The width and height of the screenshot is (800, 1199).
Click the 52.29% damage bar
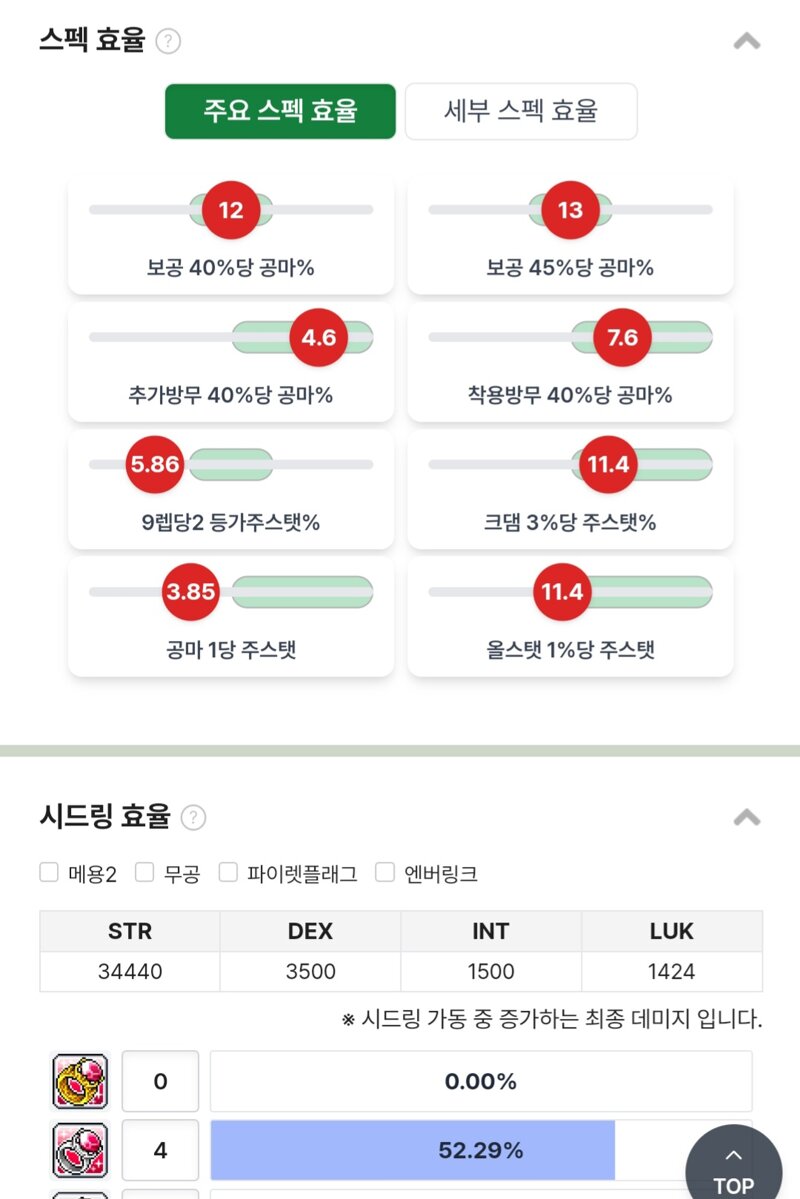point(481,1150)
